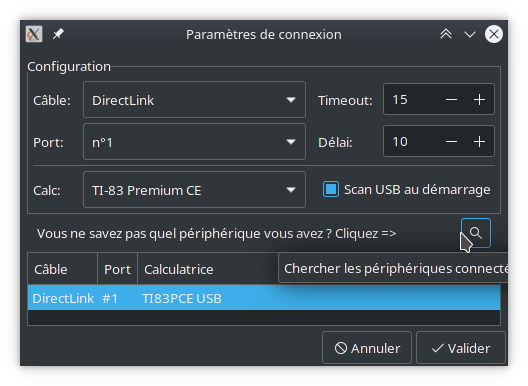Decrease Délai with minus icon
Image resolution: width=528 pixels, height=386 pixels.
[x=451, y=141]
